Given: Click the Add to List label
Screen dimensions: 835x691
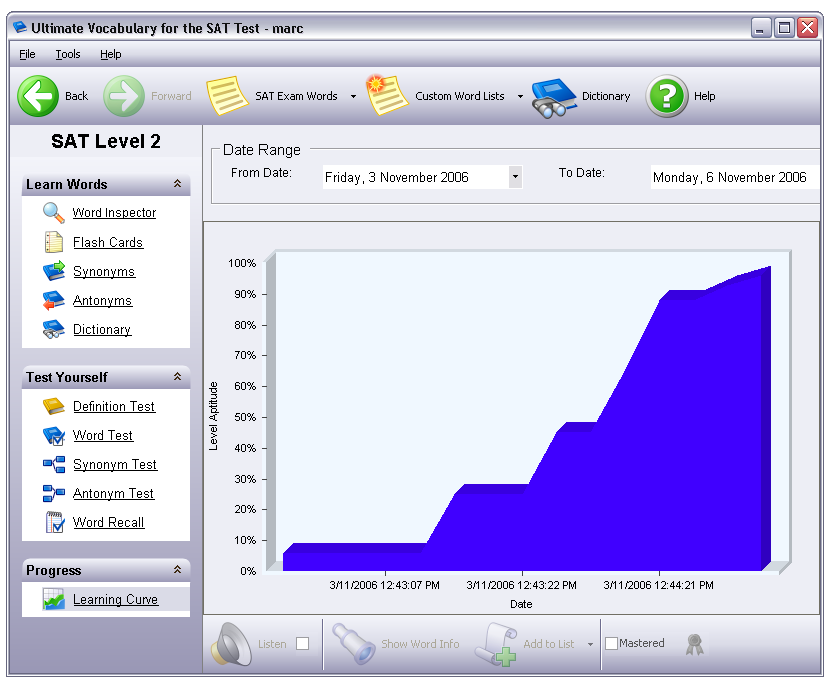Looking at the screenshot, I should (549, 644).
